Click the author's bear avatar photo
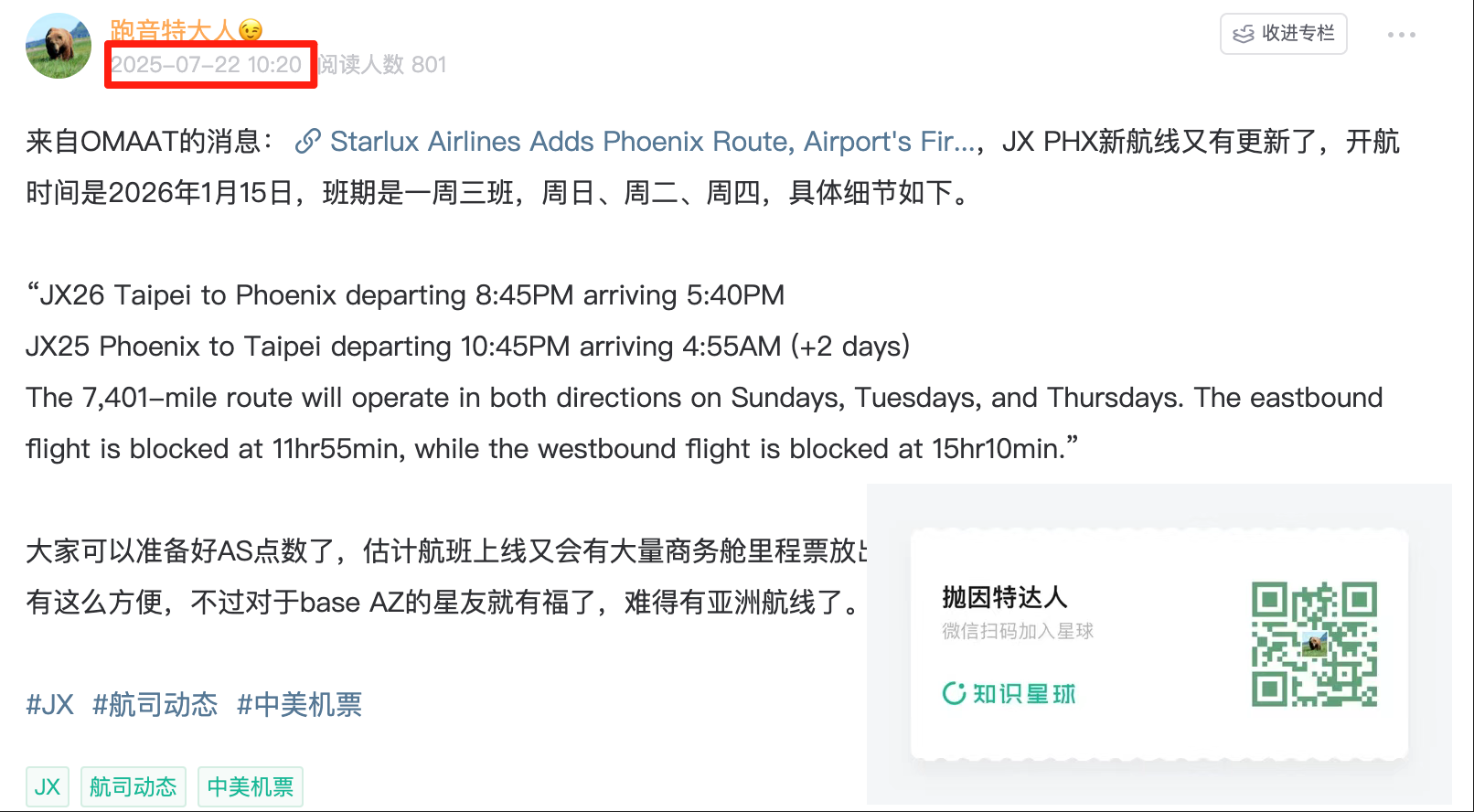The image size is (1474, 812). (59, 46)
